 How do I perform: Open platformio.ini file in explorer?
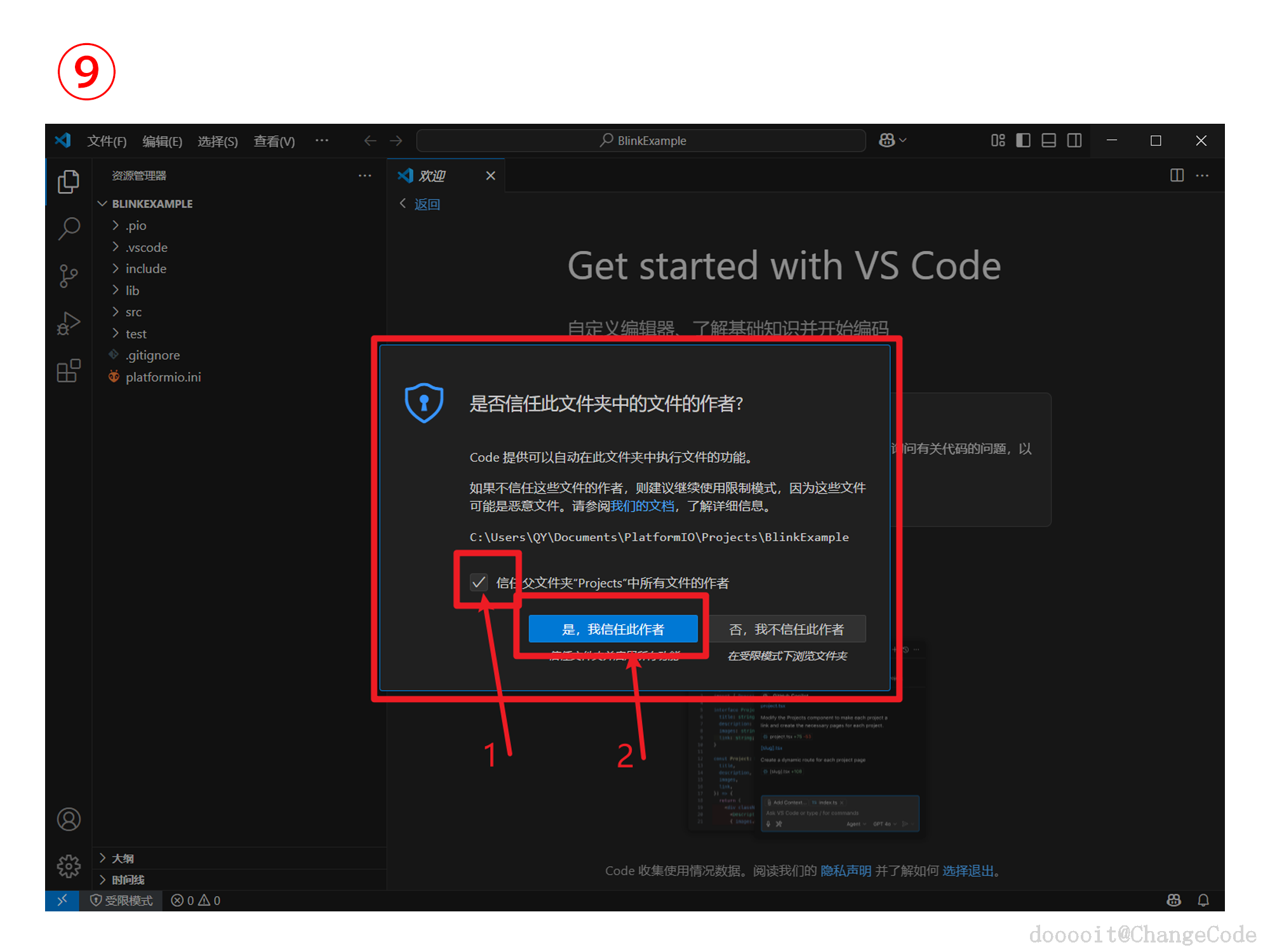tap(163, 377)
